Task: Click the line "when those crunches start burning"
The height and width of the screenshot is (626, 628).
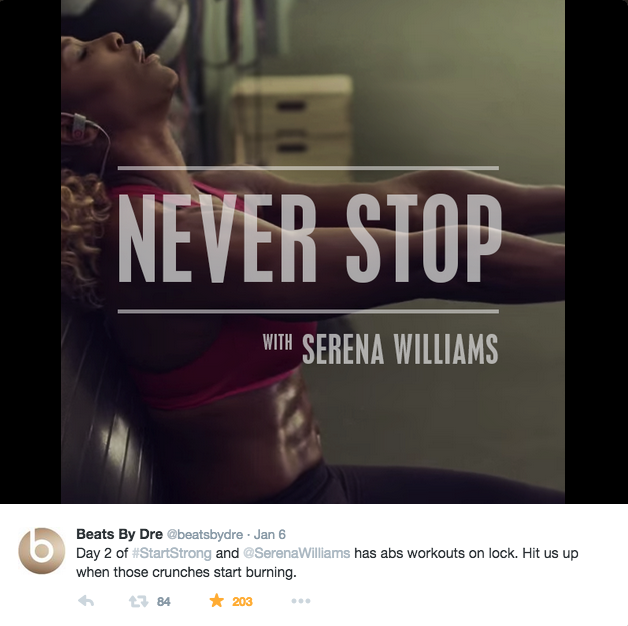Action: pyautogui.click(x=186, y=572)
